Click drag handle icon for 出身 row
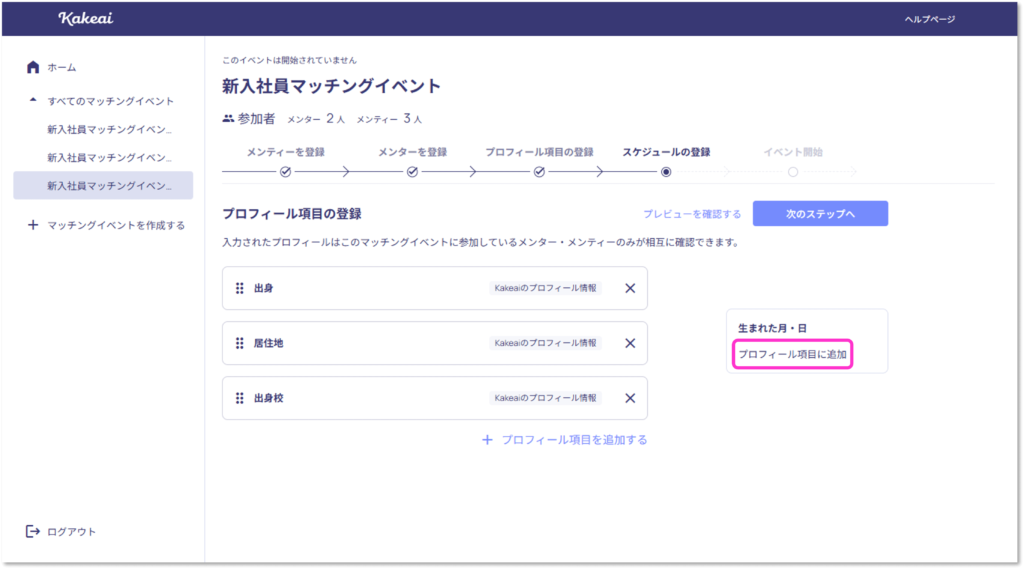 [240, 288]
